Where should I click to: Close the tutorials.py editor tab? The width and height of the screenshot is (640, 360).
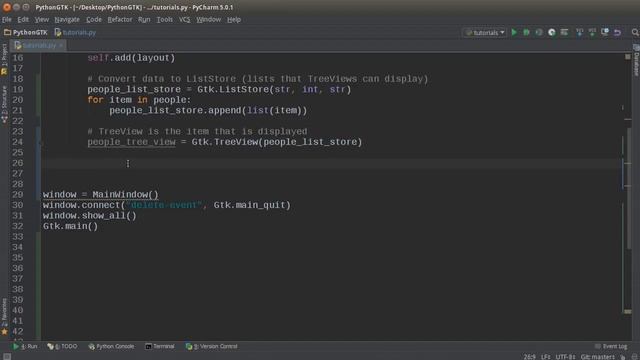tap(61, 46)
